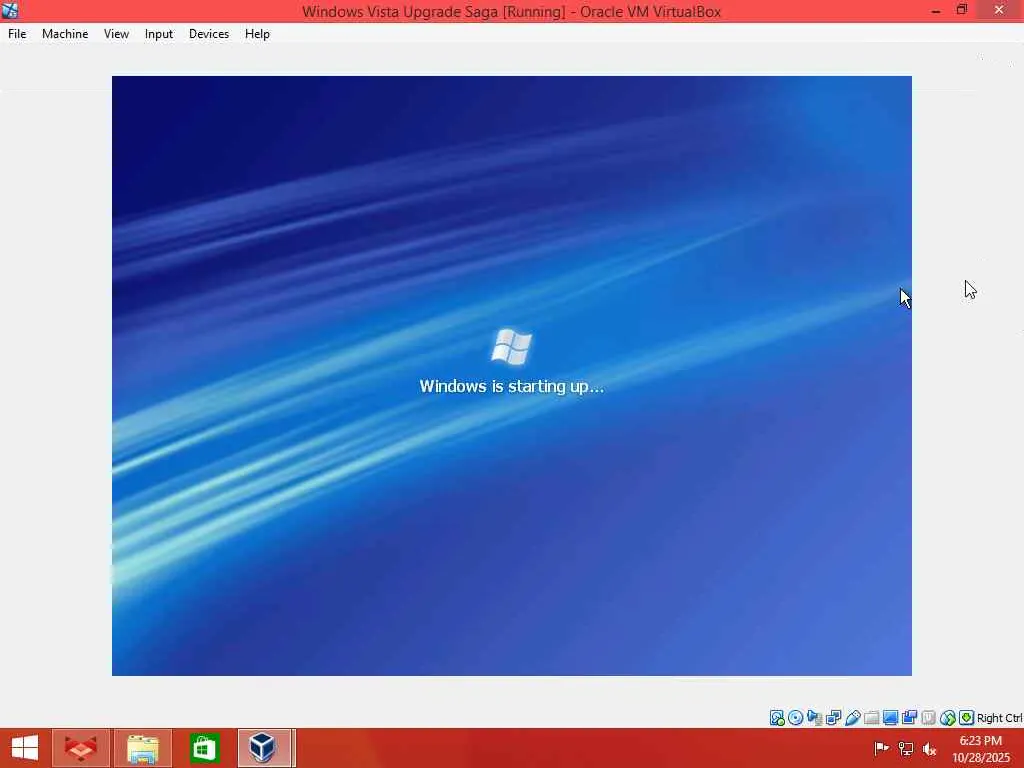
Task: Click the hard disk activity indicator icon
Action: (776, 718)
